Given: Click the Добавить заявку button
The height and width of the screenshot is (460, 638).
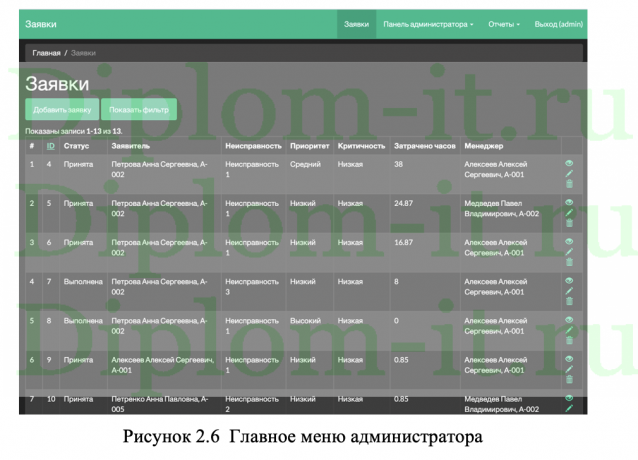Looking at the screenshot, I should [62, 109].
